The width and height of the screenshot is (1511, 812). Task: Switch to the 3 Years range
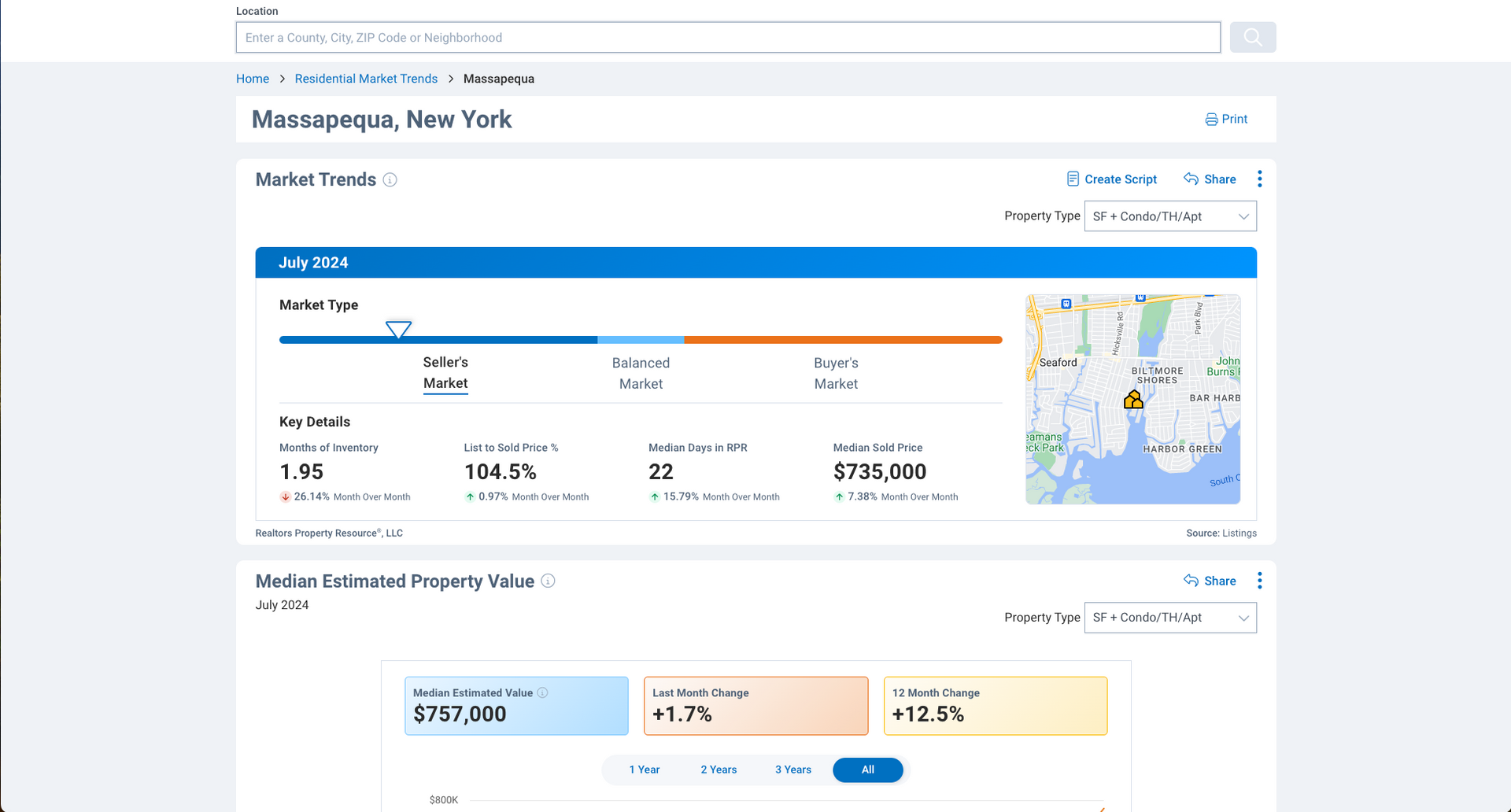point(793,770)
